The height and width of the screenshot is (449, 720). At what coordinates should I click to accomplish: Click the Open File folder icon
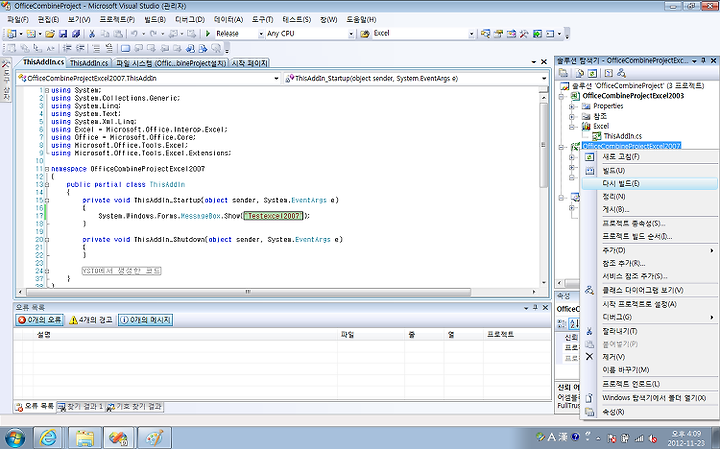50,34
